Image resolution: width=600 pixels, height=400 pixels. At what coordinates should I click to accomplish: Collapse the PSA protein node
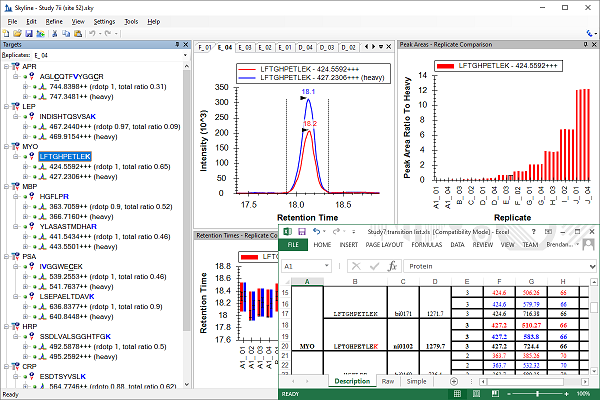pos(6,256)
